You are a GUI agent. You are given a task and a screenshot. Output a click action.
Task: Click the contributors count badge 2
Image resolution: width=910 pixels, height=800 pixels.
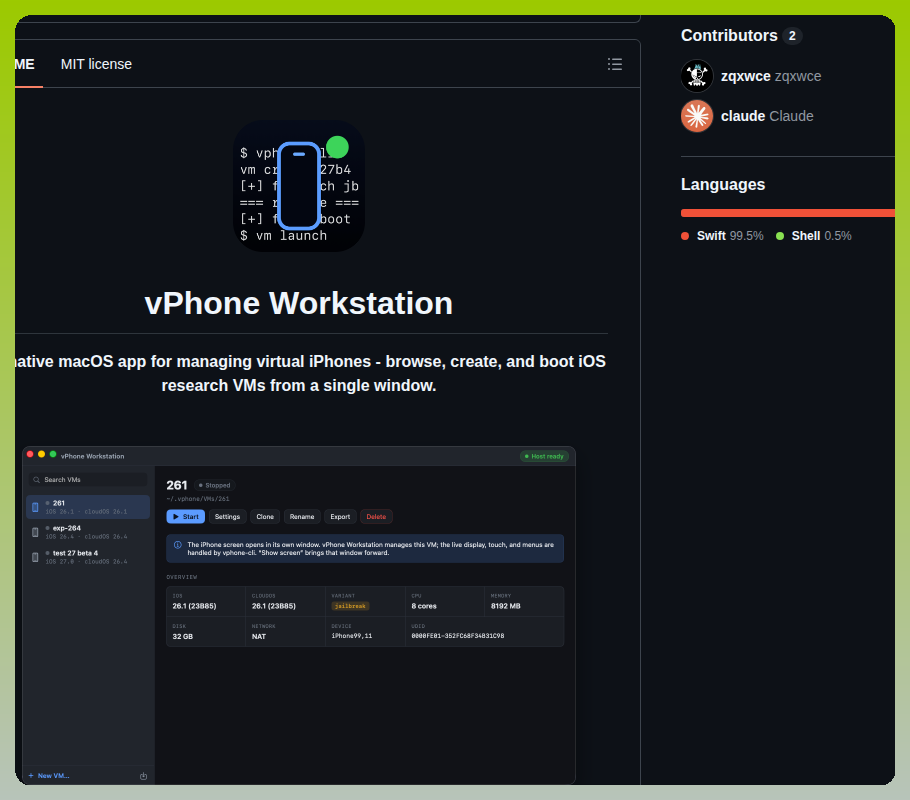pyautogui.click(x=792, y=36)
